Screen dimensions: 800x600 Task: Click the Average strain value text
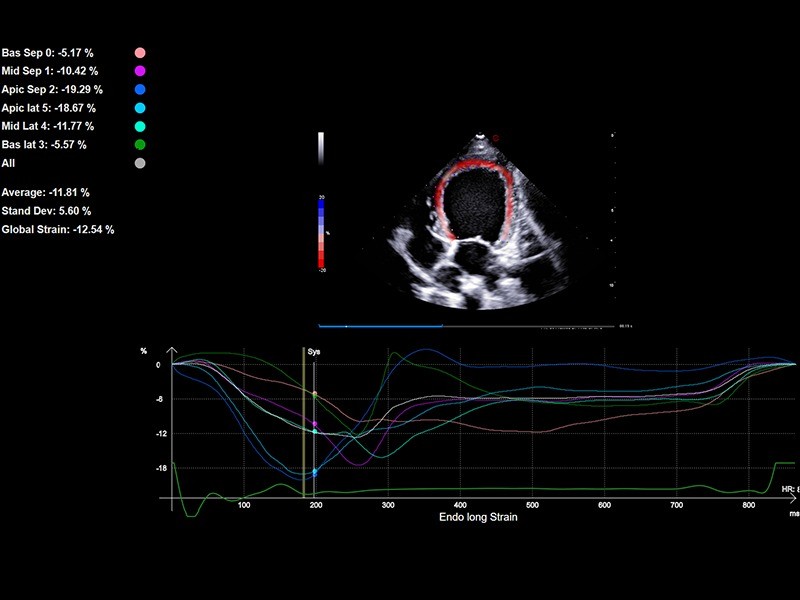tap(45, 192)
